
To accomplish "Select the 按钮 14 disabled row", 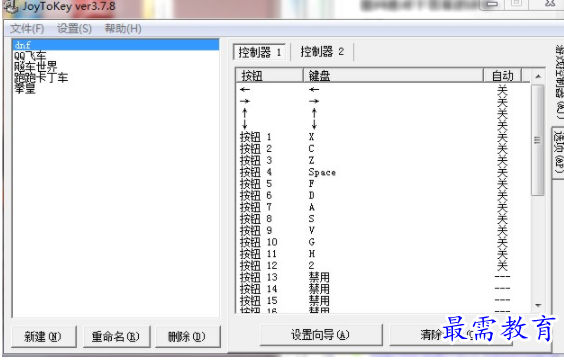I will click(383, 289).
